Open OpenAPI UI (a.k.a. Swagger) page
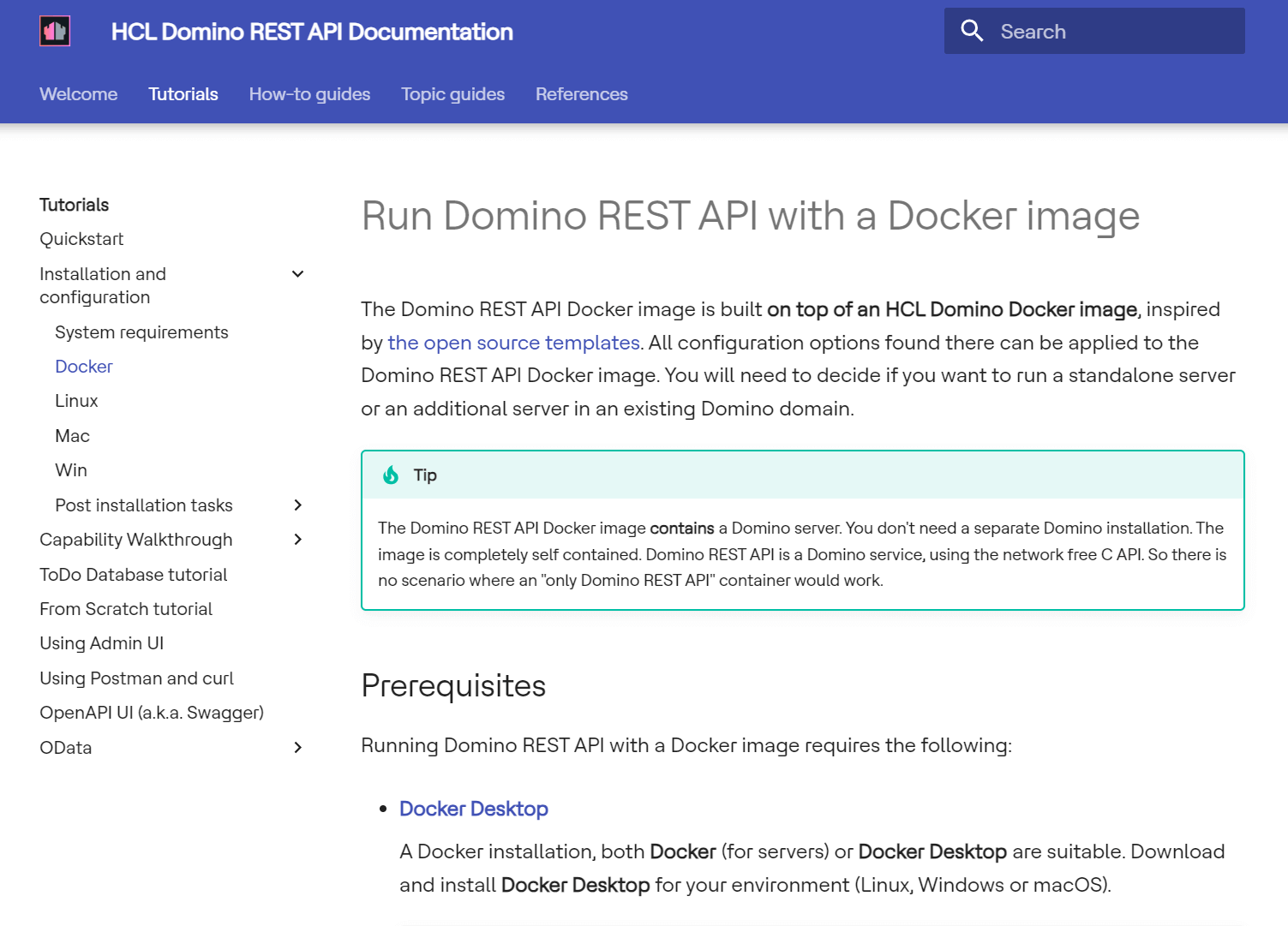 (152, 713)
